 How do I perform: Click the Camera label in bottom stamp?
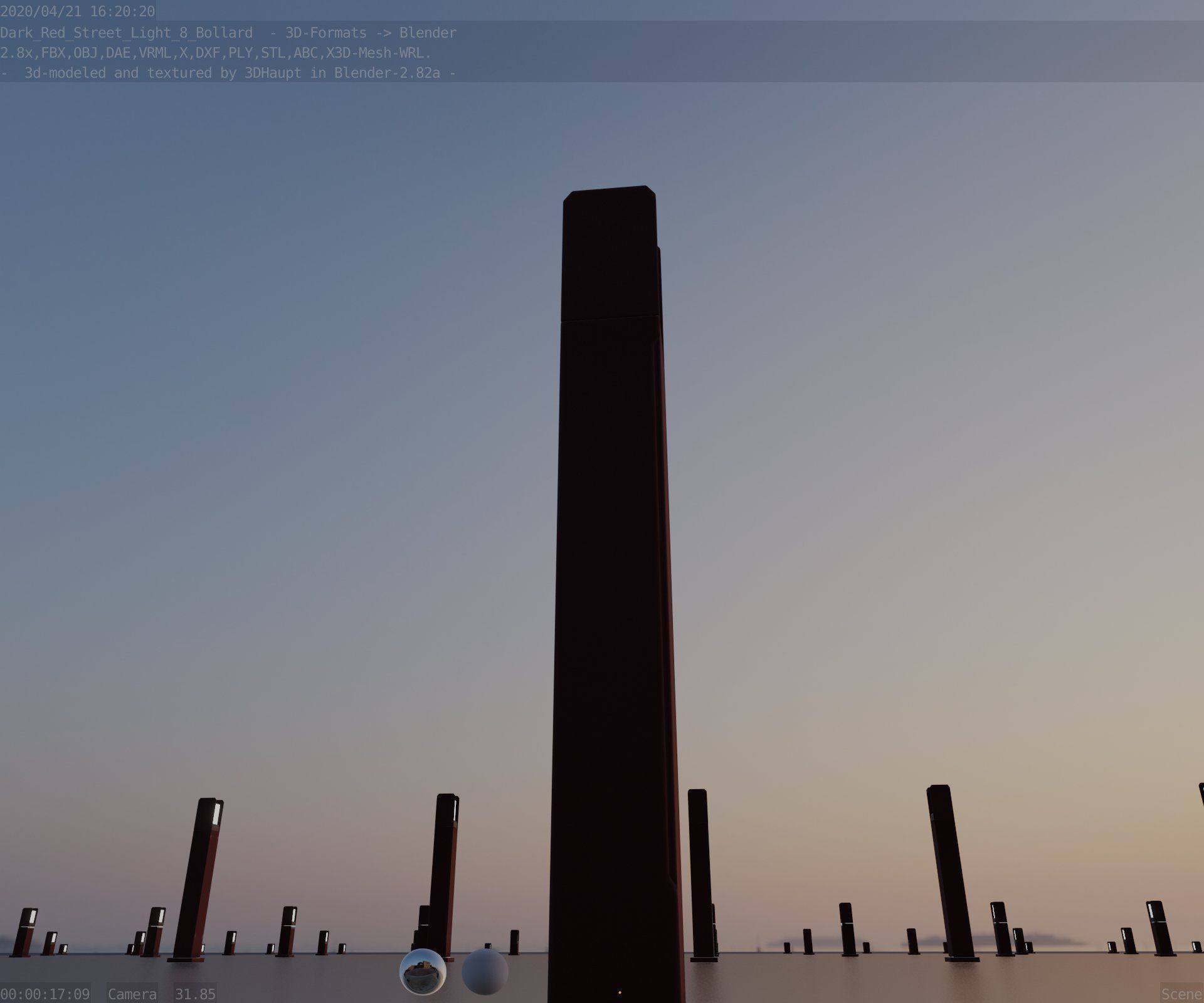point(132,994)
